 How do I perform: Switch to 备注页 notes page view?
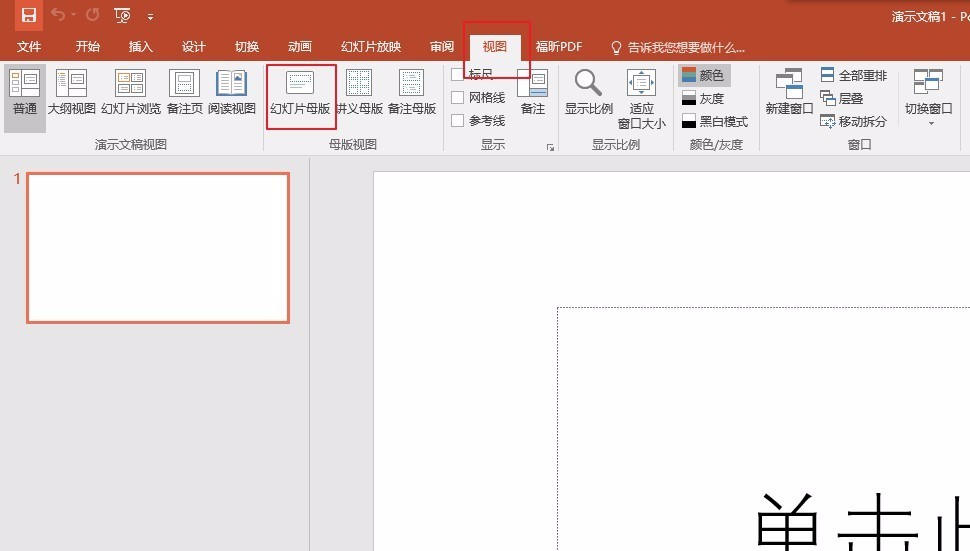[184, 93]
